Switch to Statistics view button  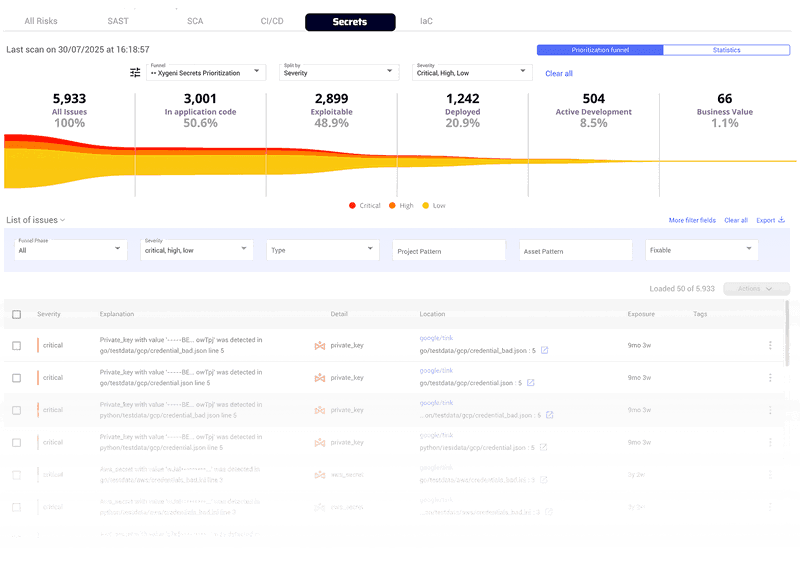[726, 50]
